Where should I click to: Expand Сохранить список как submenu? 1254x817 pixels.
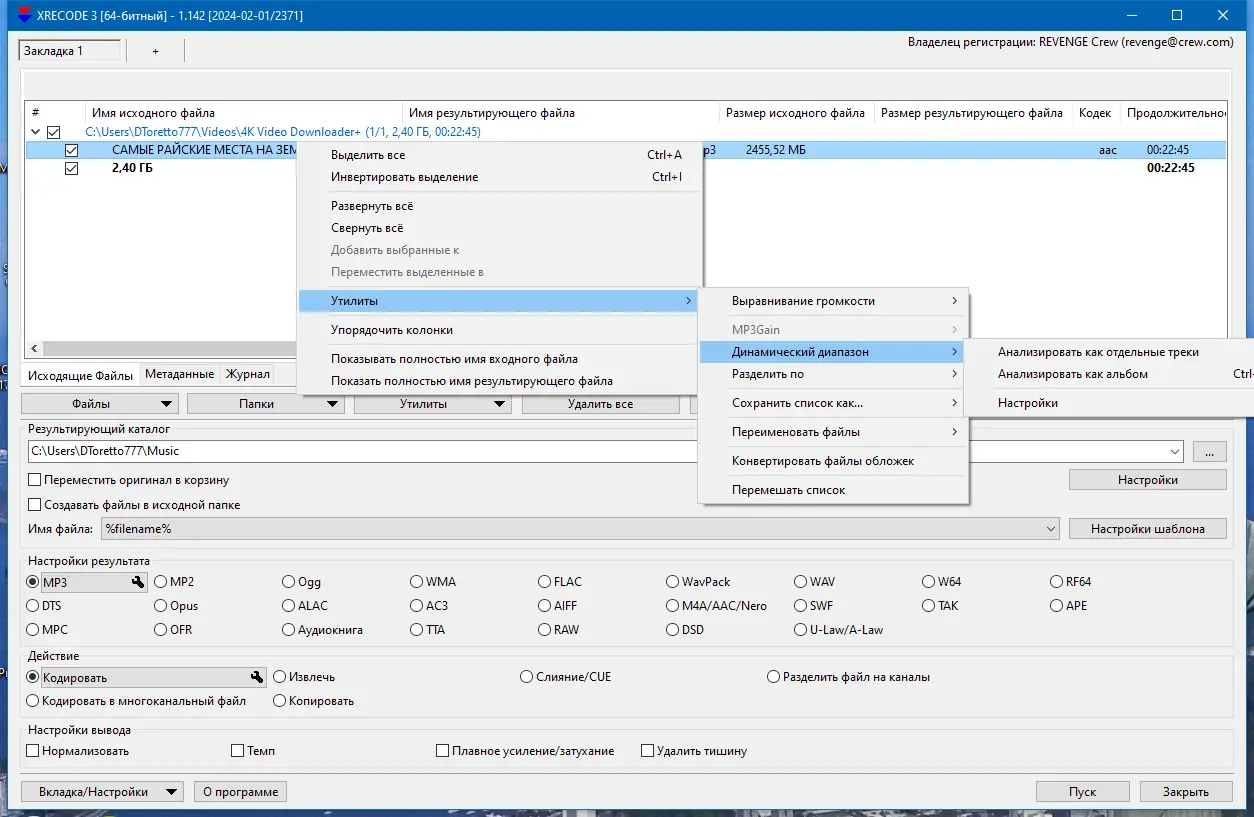pyautogui.click(x=834, y=403)
